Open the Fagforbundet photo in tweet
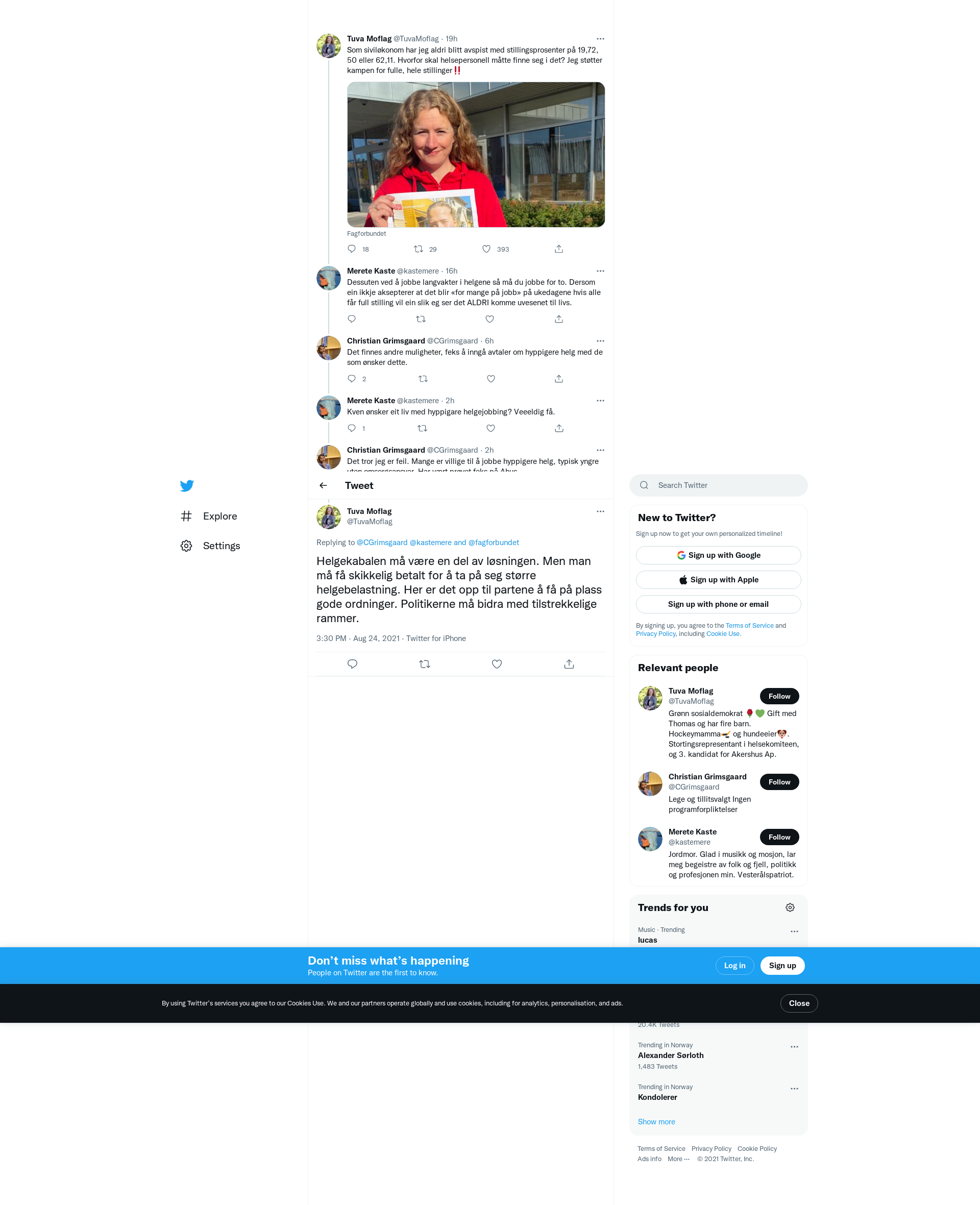This screenshot has height=1205, width=980. 476,155
